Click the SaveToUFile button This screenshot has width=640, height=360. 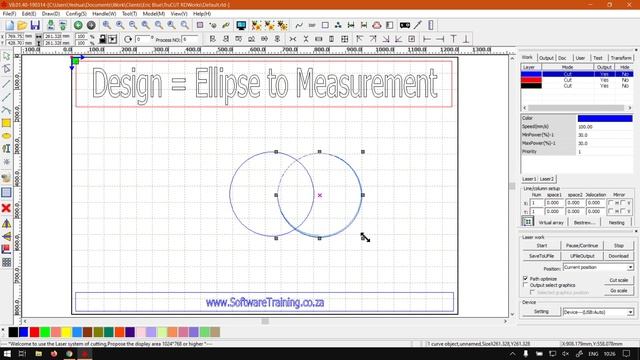(x=542, y=256)
